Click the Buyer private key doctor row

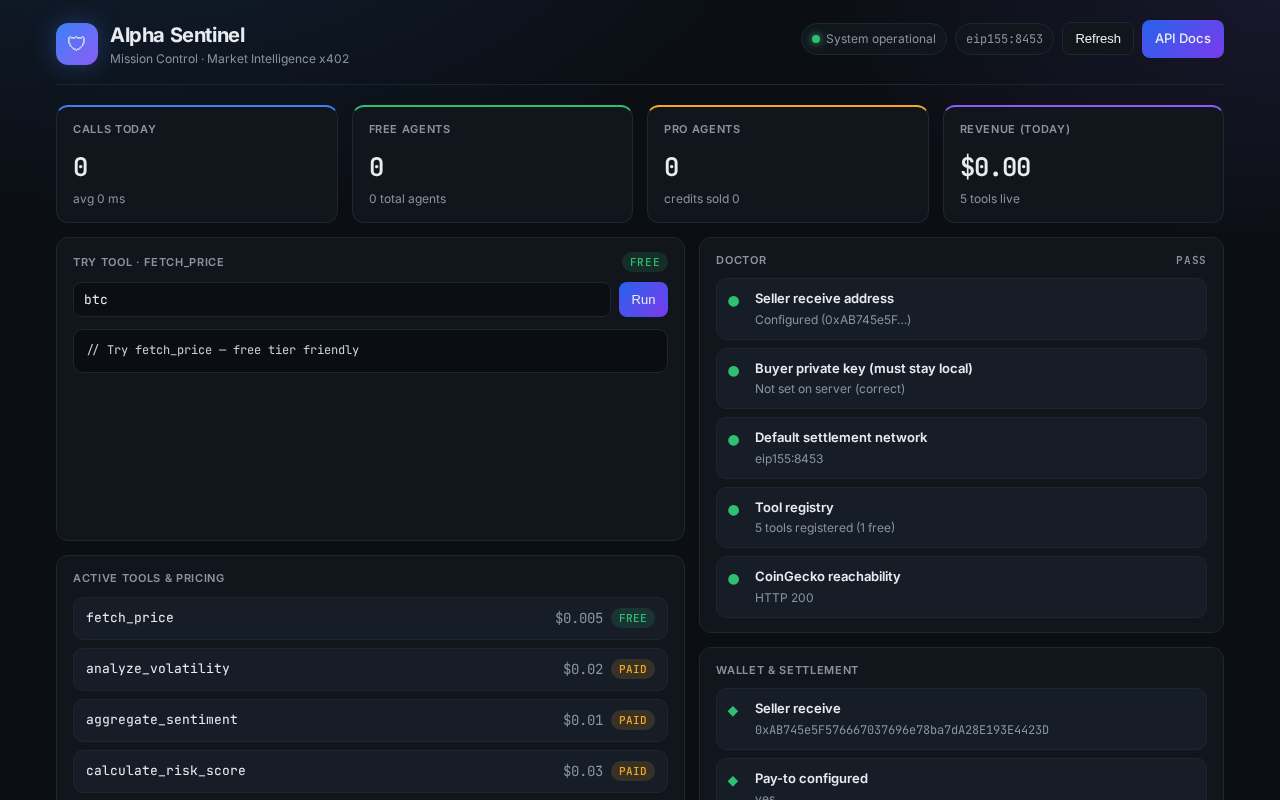point(961,378)
